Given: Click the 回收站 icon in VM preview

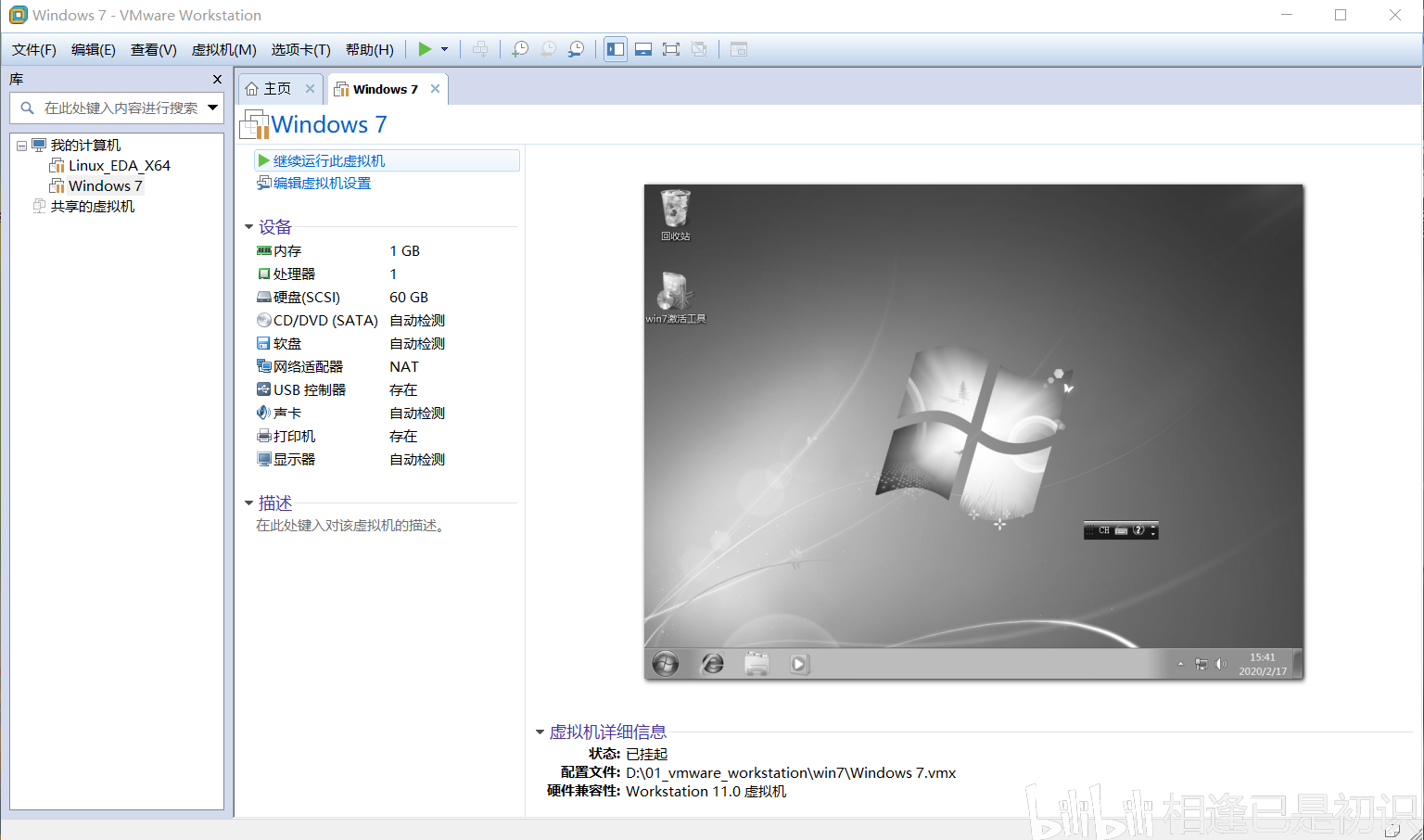Looking at the screenshot, I should (676, 215).
